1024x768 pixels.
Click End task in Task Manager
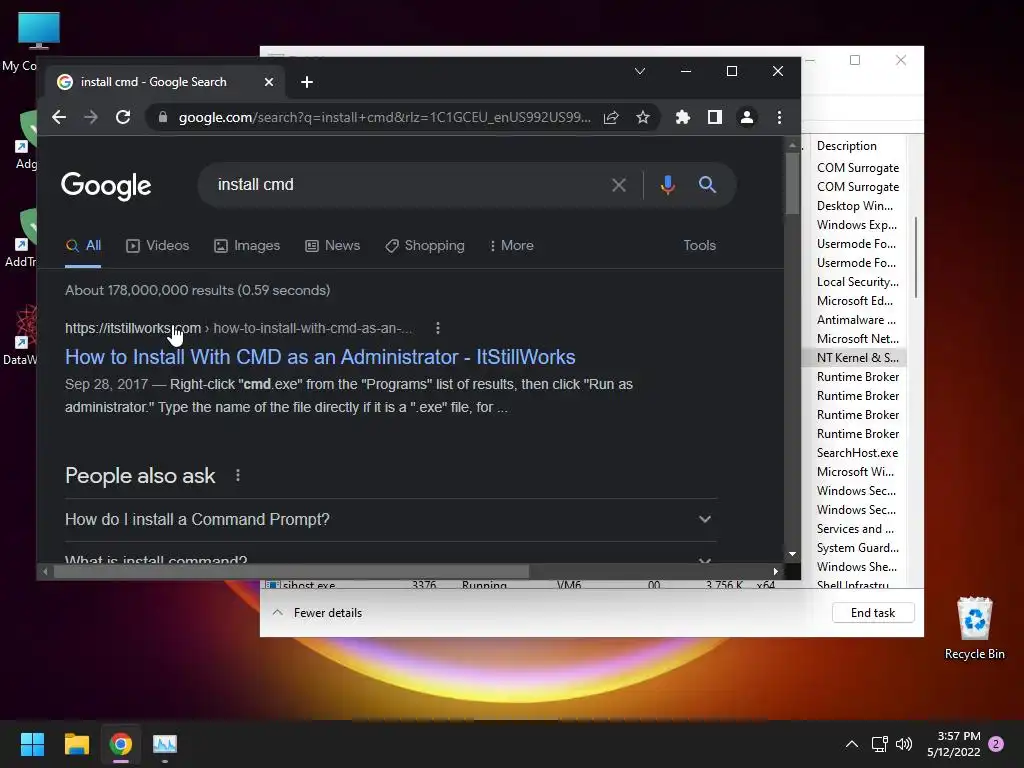coord(873,613)
